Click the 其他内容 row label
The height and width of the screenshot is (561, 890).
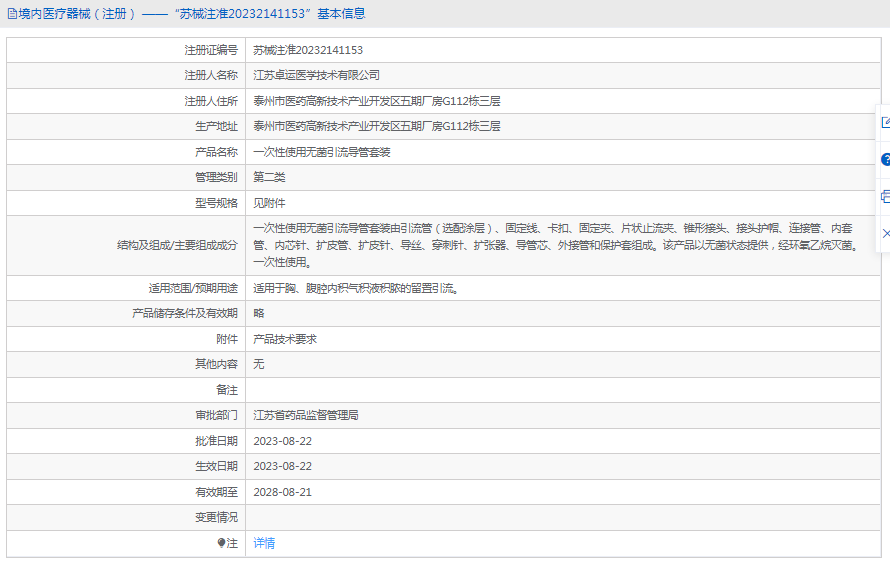click(216, 364)
